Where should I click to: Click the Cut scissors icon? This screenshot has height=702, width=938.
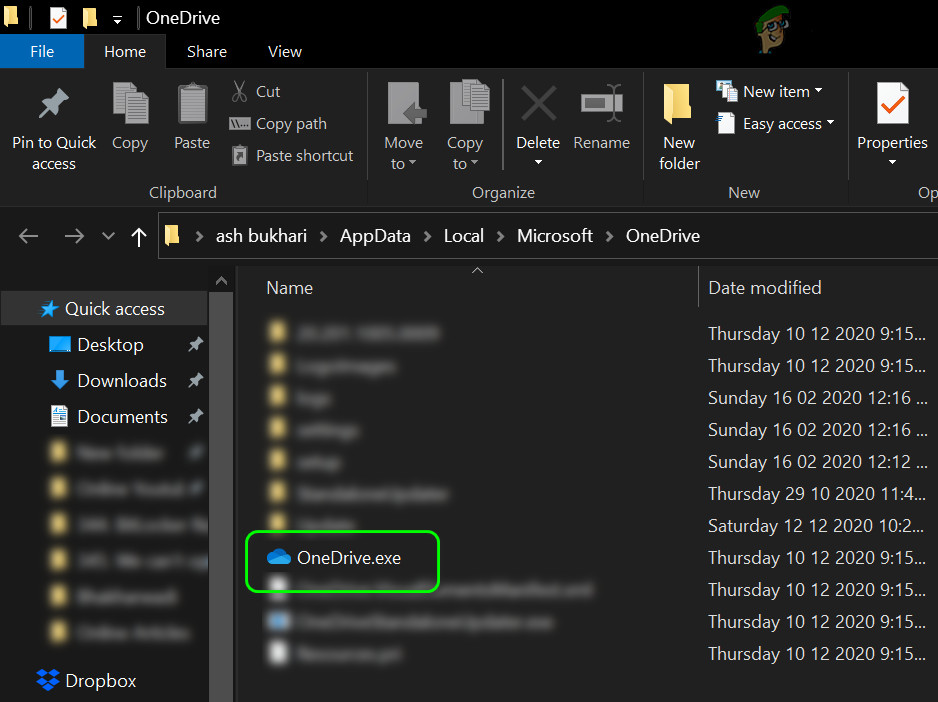239,92
